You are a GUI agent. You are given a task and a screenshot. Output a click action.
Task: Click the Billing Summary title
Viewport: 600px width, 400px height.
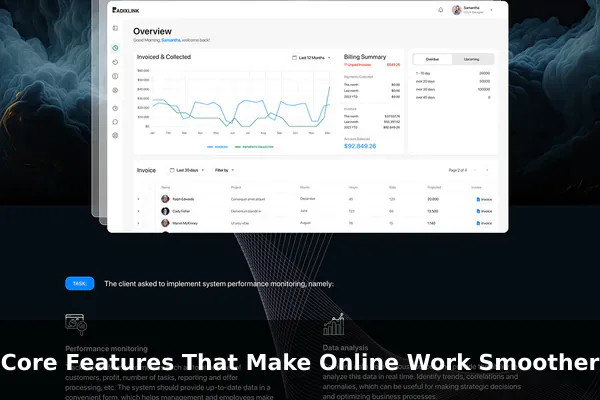click(x=365, y=57)
